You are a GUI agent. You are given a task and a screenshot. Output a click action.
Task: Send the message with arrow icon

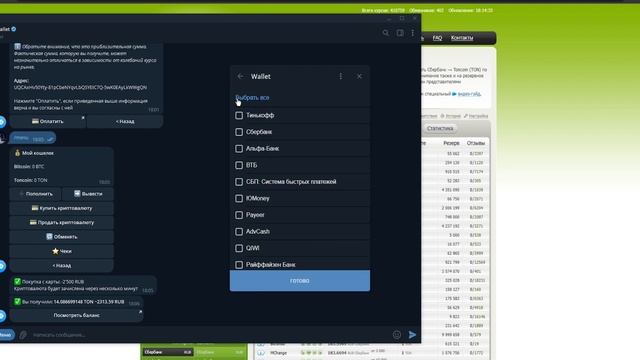(412, 335)
